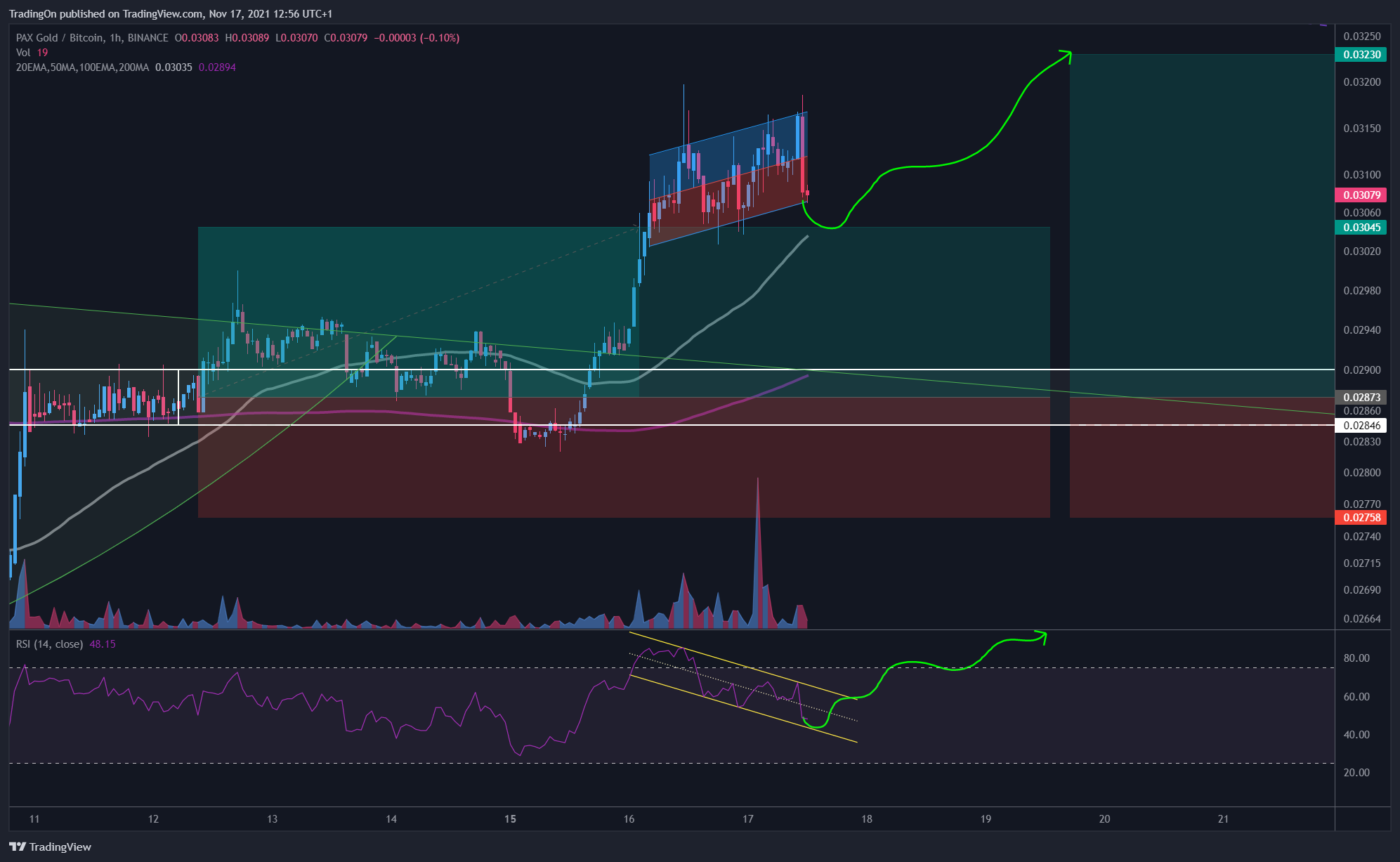Select the 'PAX Gold / Bitcoin, 1h, BINANCE' symbol title
Viewport: 1400px width, 862px height.
click(x=92, y=38)
